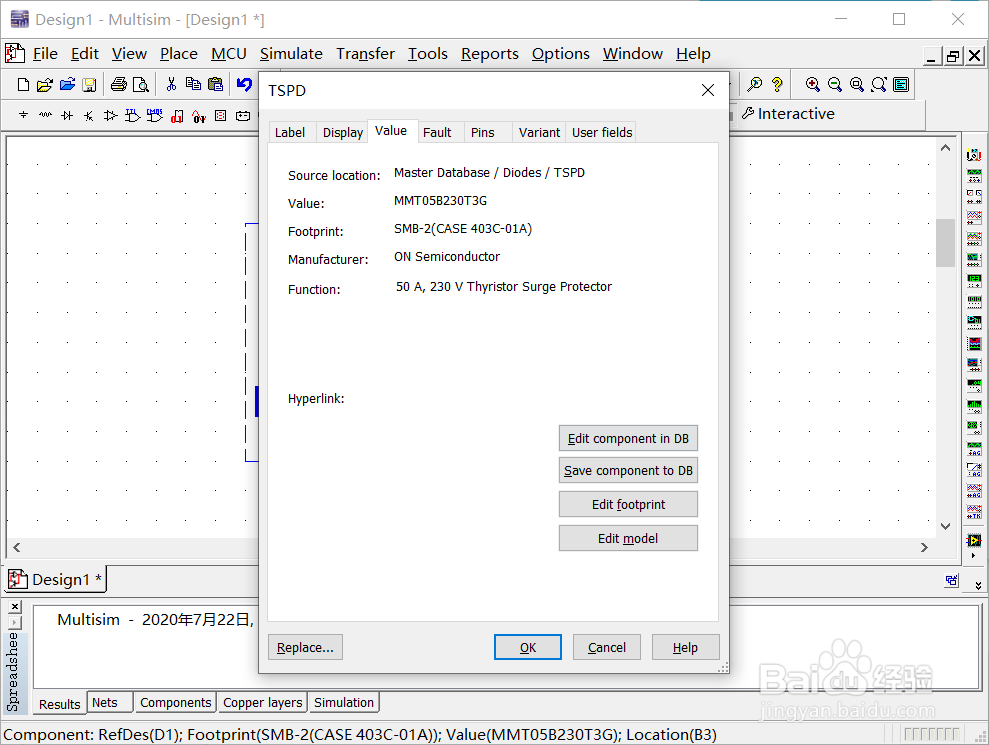Place a Basic component (resistor icon)
The width and height of the screenshot is (989, 745).
pyautogui.click(x=45, y=115)
